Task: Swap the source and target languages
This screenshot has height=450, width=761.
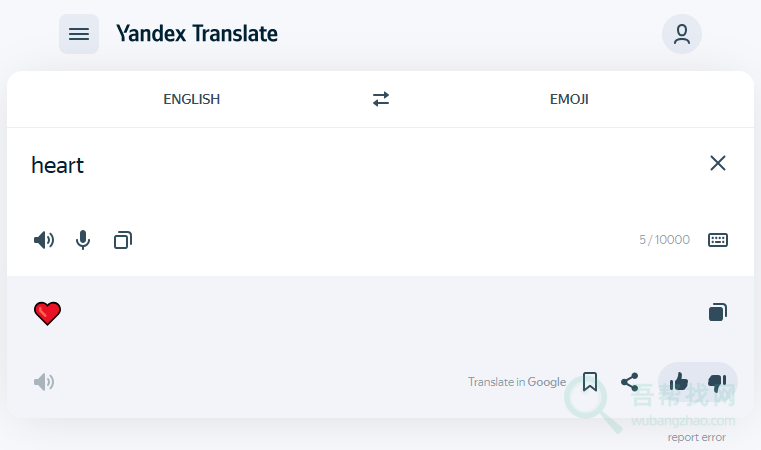Action: pos(381,99)
